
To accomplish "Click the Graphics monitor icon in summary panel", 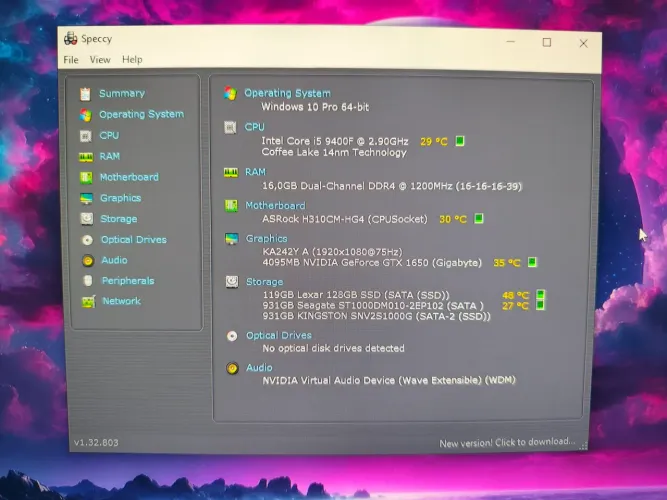I will [x=231, y=239].
